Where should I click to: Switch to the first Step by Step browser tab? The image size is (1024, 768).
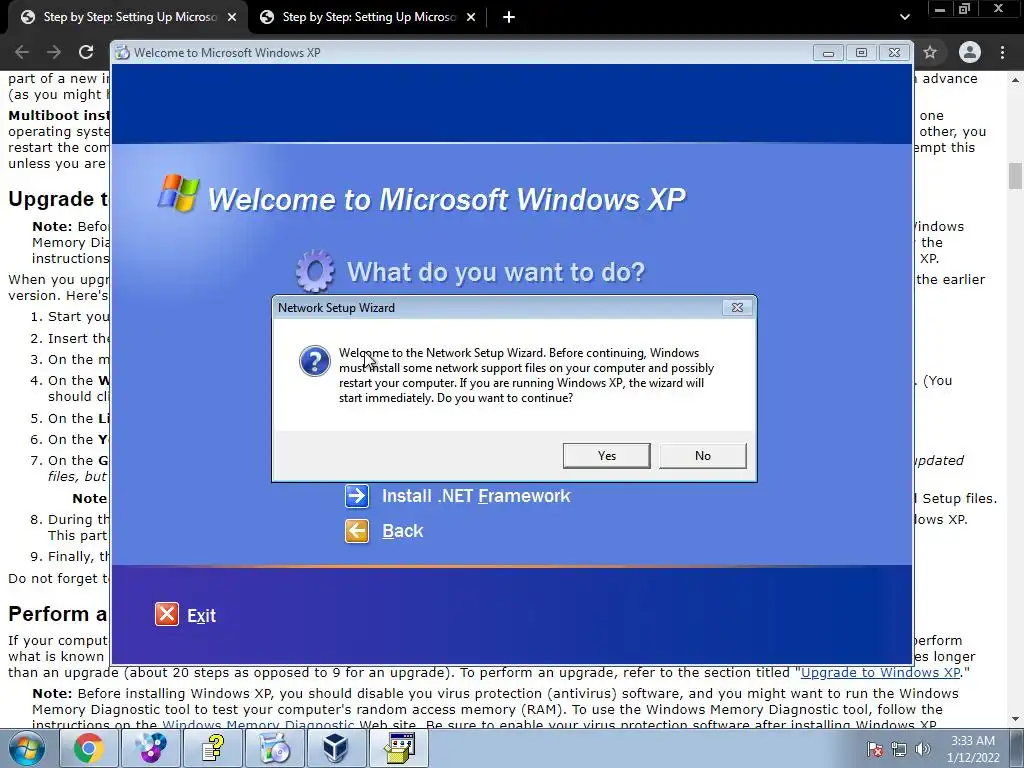[127, 17]
